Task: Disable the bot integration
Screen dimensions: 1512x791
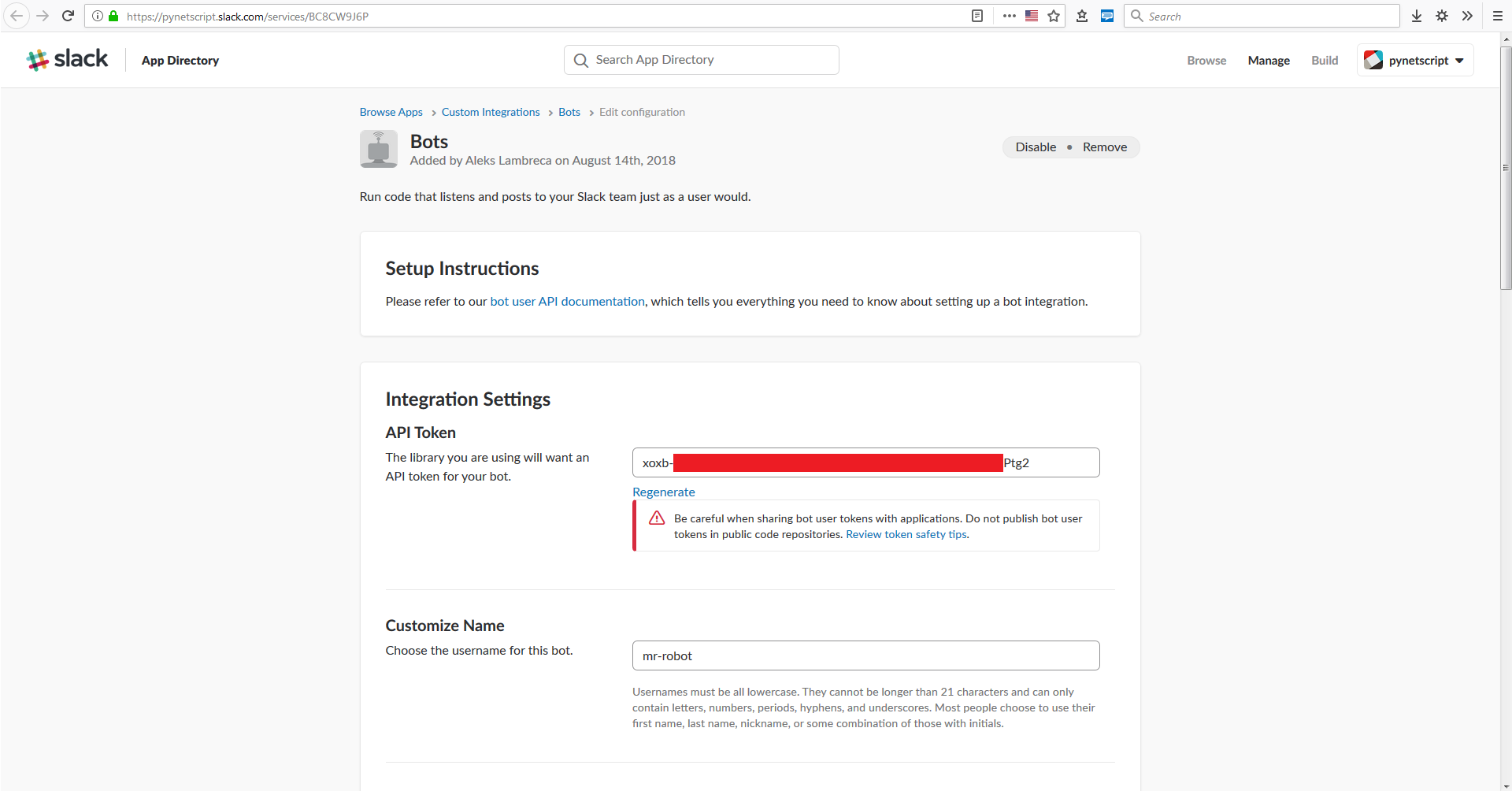Action: [1036, 147]
